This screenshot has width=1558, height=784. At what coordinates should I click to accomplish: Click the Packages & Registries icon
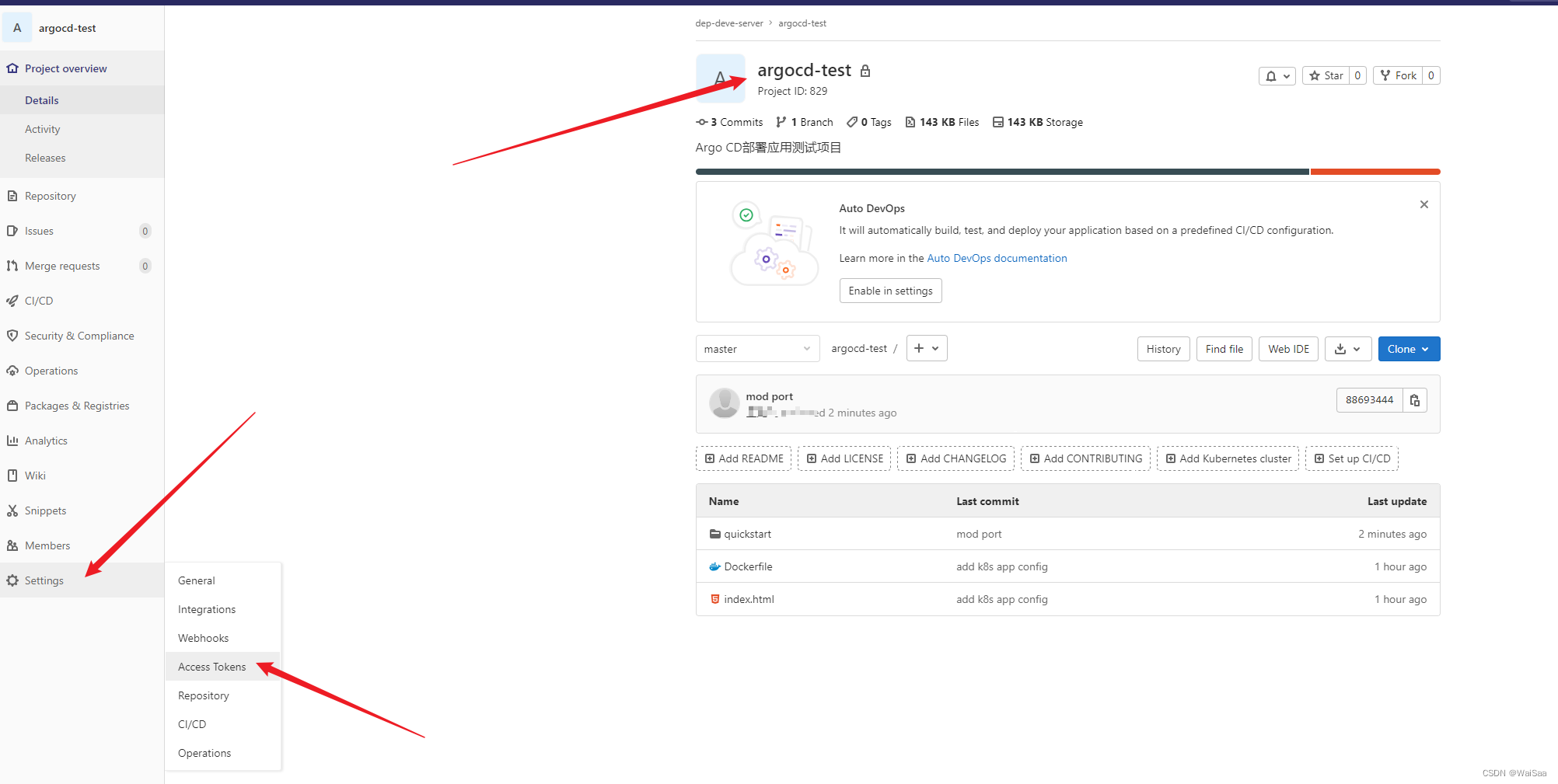12,406
